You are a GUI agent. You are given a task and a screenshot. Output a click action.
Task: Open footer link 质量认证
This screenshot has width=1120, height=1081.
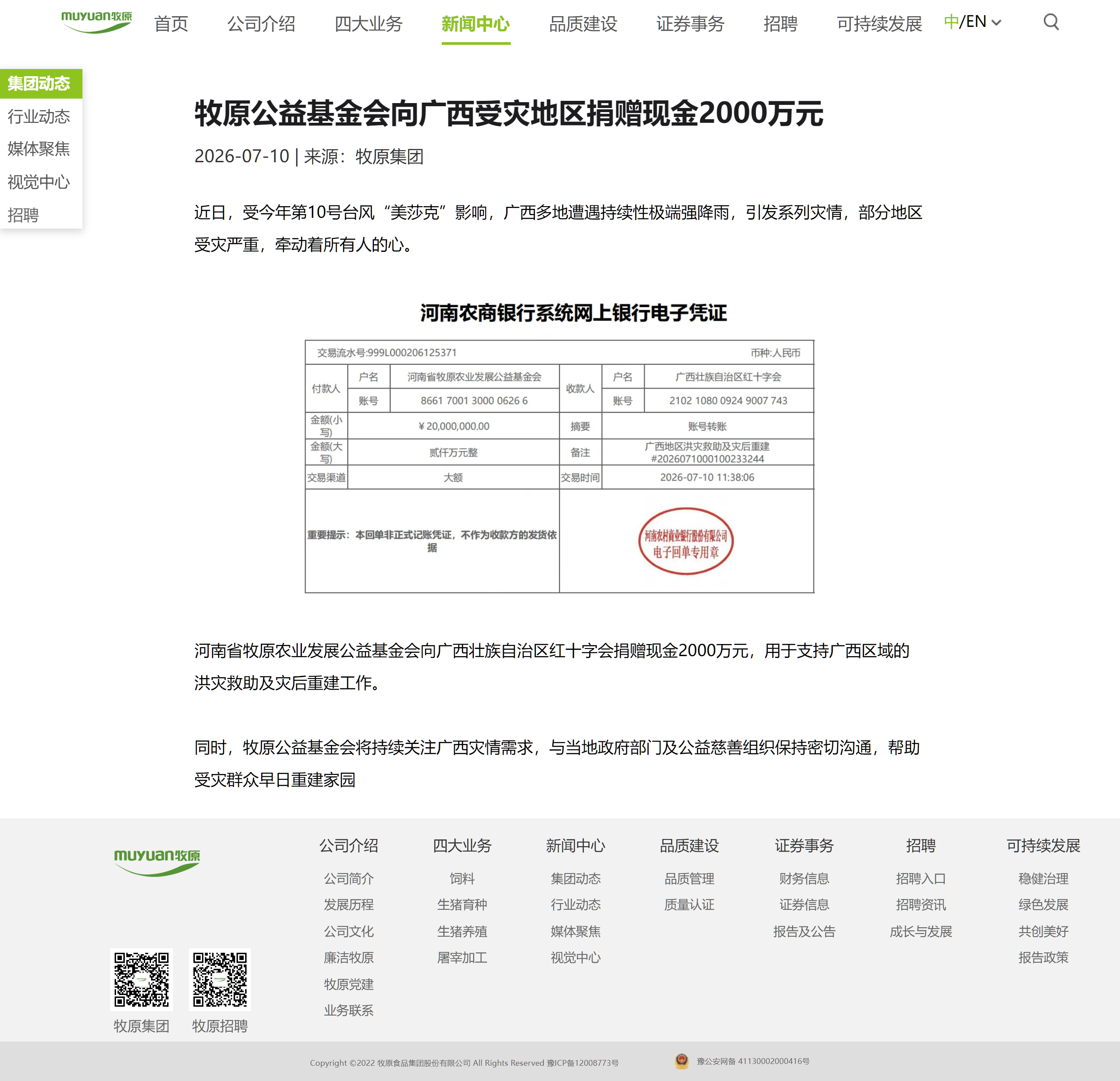click(689, 904)
